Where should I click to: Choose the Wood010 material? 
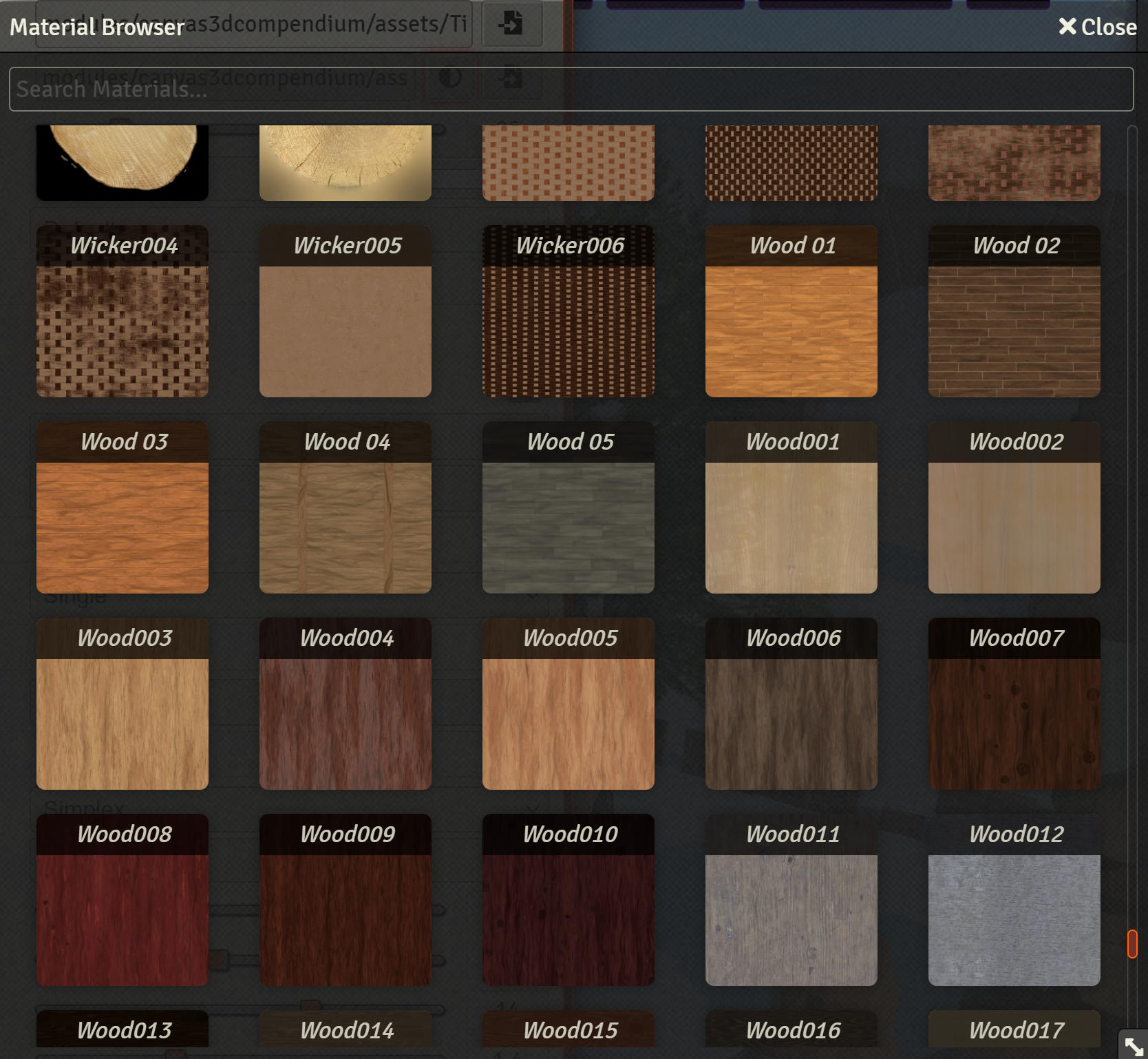point(568,900)
